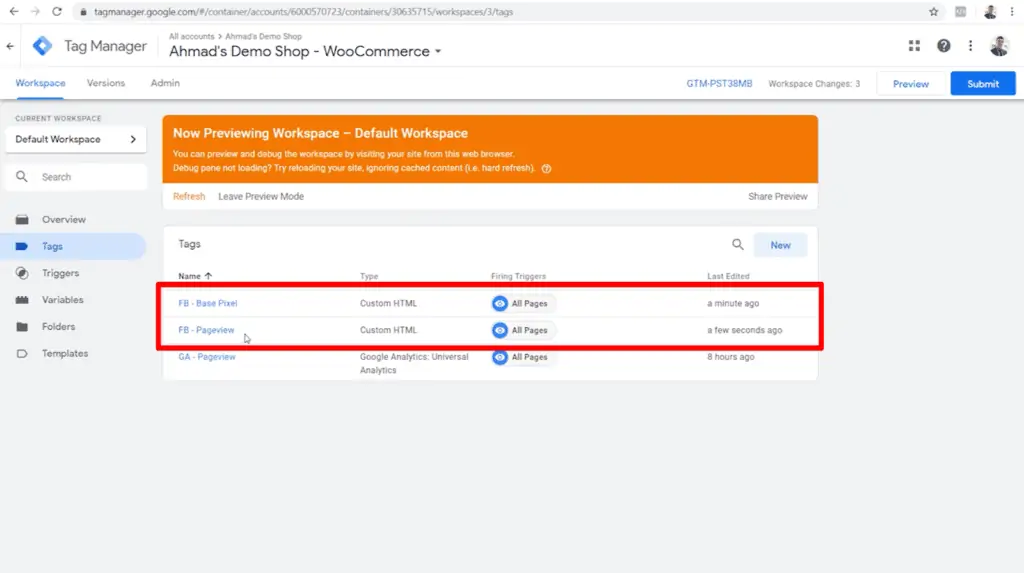Screen dimensions: 1024x573
Task: Click Leave Preview Mode
Action: coord(261,196)
